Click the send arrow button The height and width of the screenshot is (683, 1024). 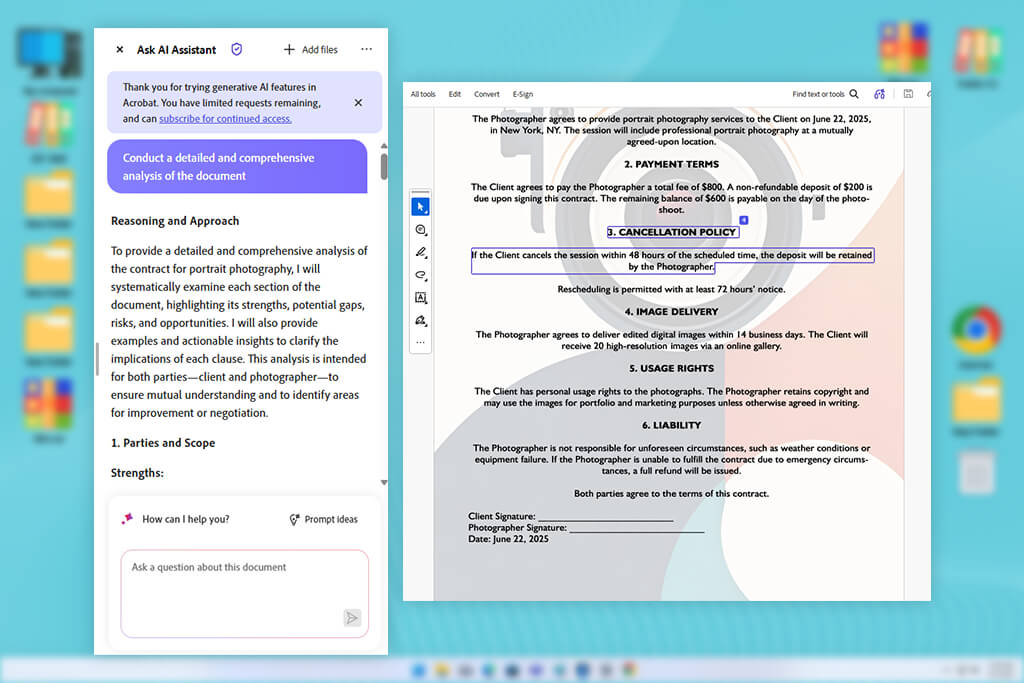click(x=352, y=618)
